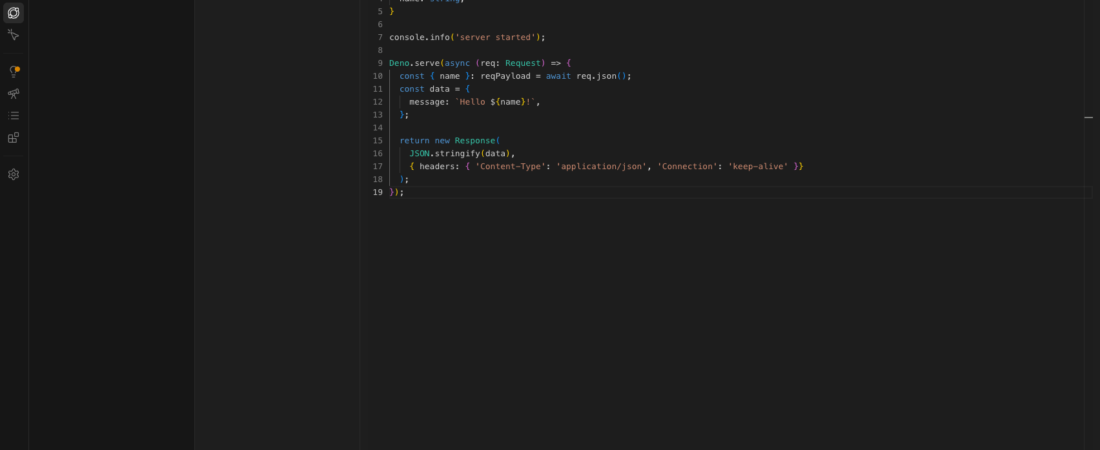Screen dimensions: 1100x450
Task: Click the headers 'Content-Type' line
Action: tap(606, 166)
